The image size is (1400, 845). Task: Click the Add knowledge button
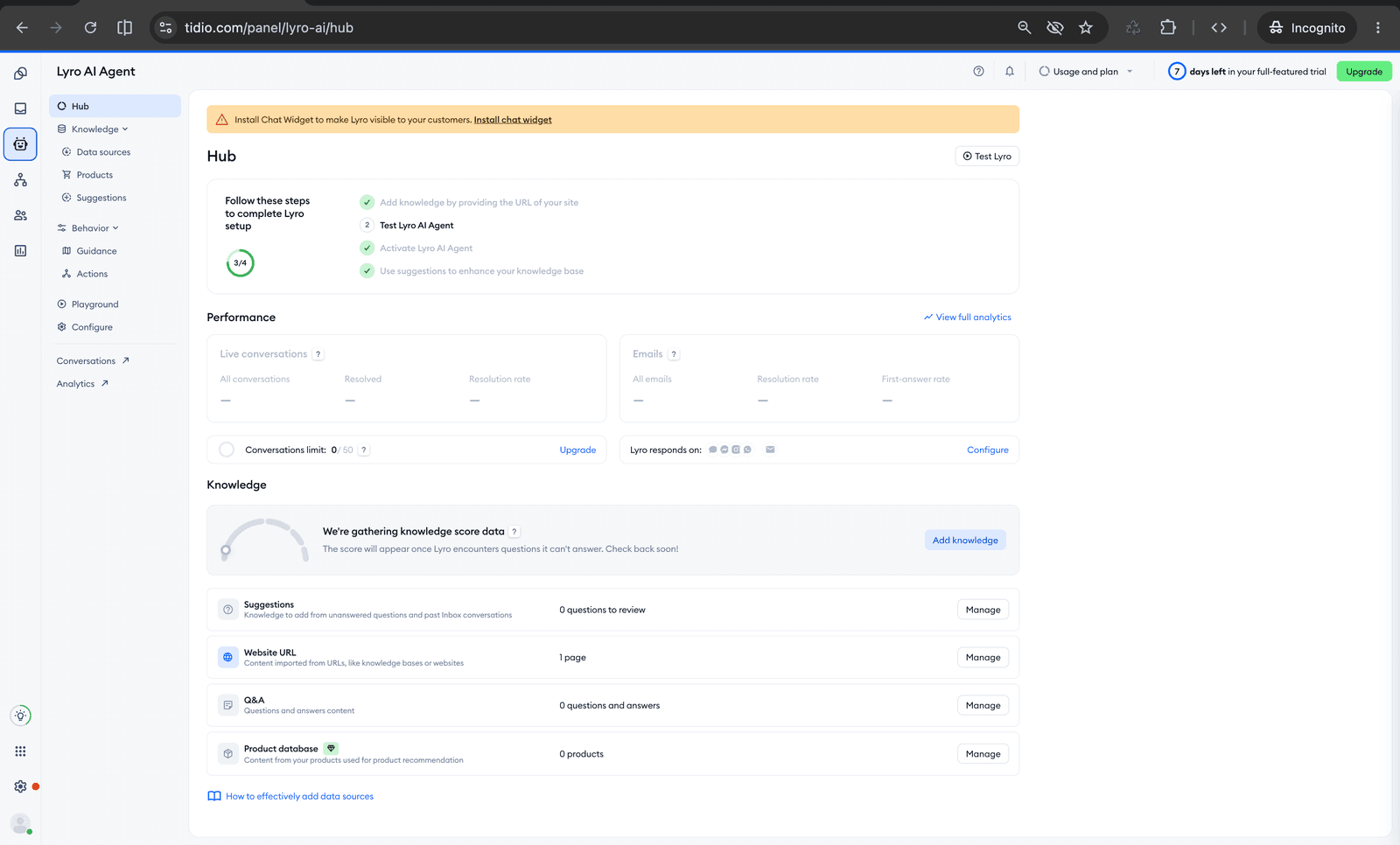click(965, 540)
